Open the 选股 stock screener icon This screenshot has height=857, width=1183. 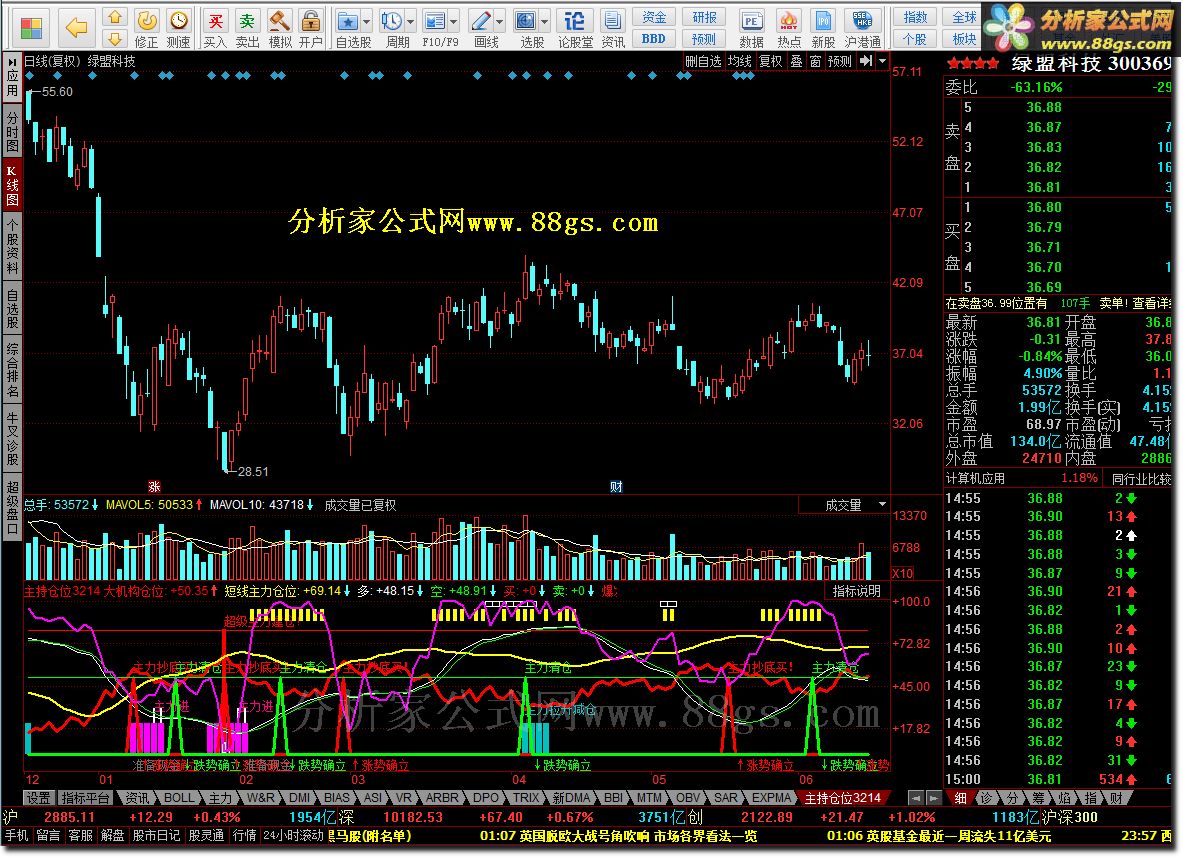[x=526, y=21]
